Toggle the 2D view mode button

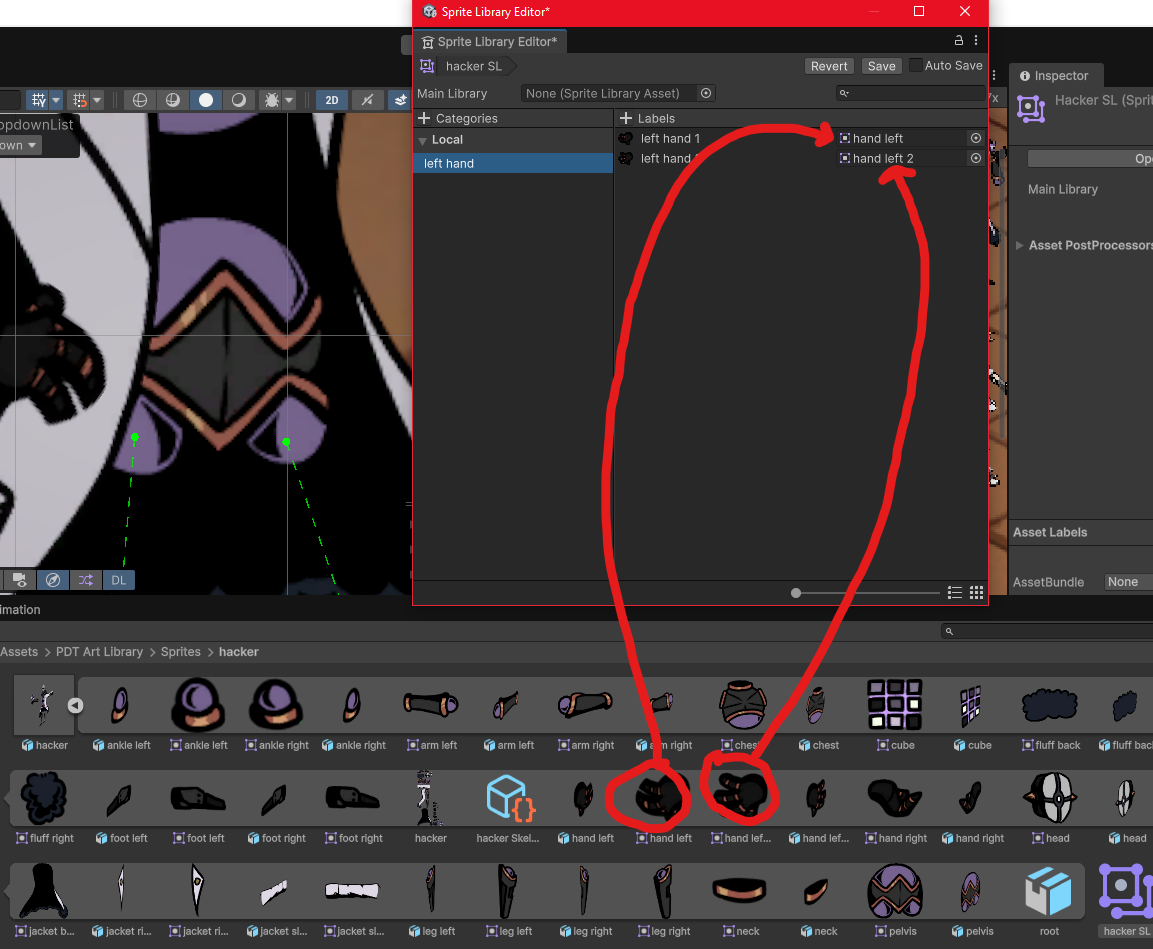click(331, 100)
